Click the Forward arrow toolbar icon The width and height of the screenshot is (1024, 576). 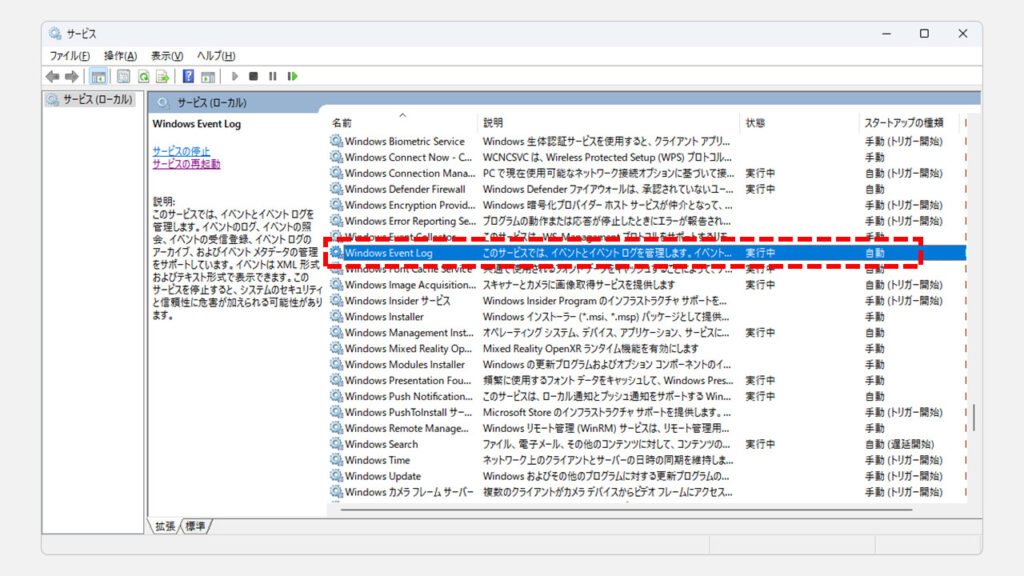(x=72, y=76)
